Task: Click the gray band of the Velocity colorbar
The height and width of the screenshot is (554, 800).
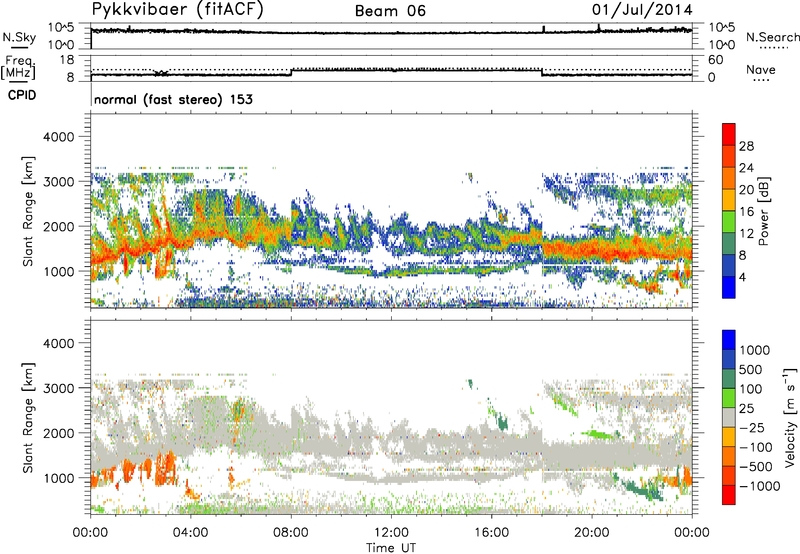Action: pos(729,417)
